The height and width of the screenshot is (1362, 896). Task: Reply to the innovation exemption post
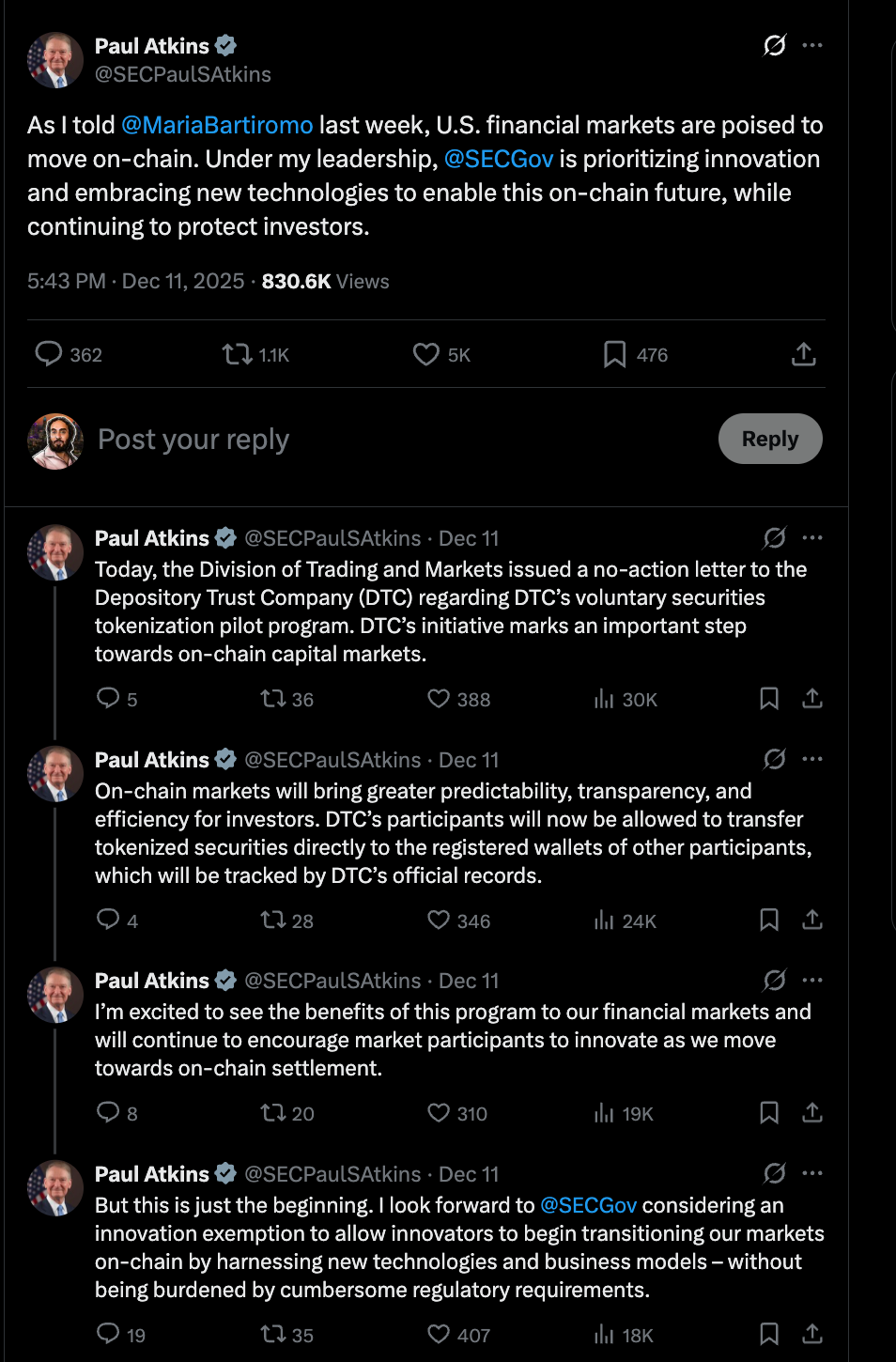(109, 1334)
